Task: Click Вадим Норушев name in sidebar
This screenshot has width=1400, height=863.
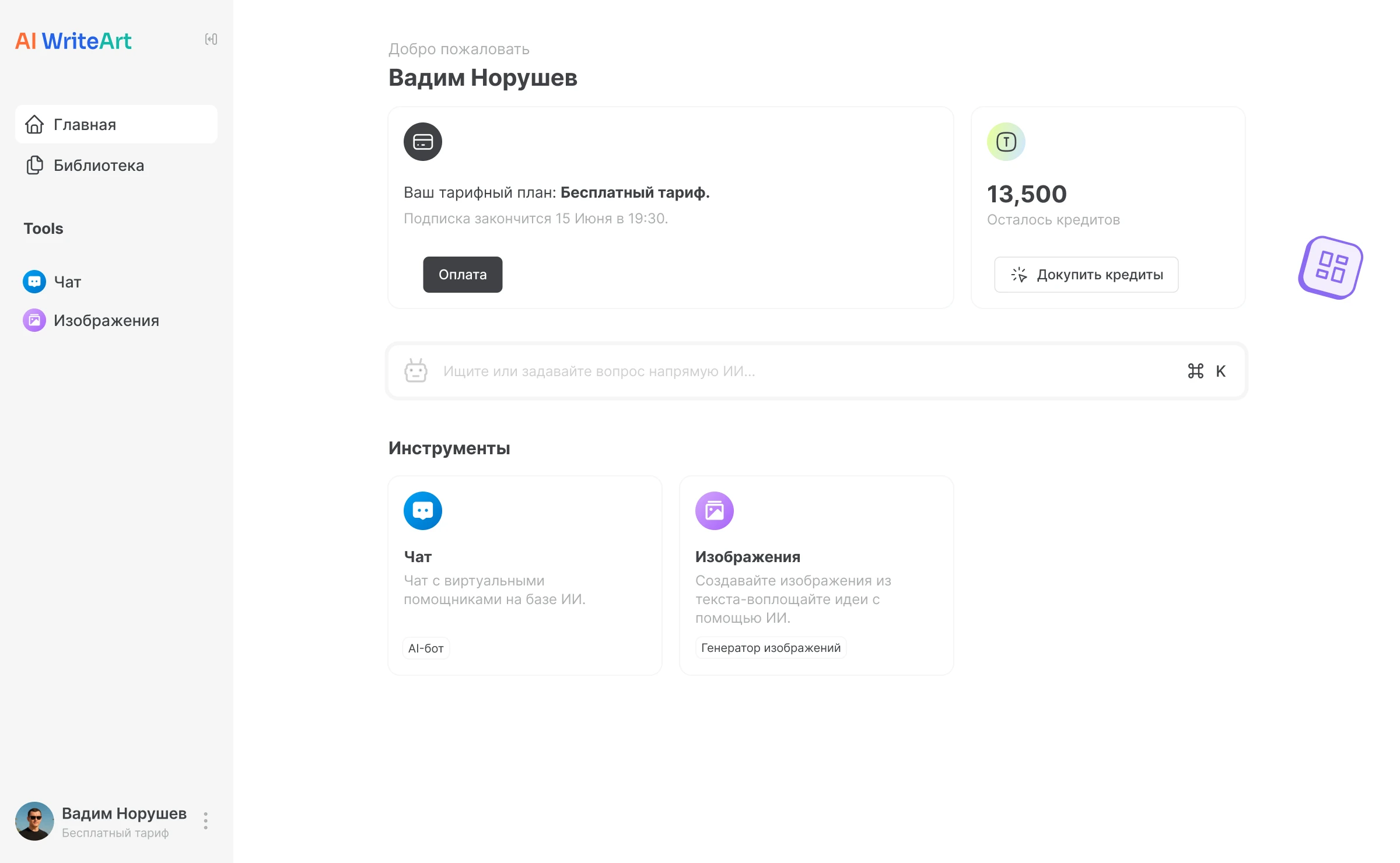Action: coord(124,813)
